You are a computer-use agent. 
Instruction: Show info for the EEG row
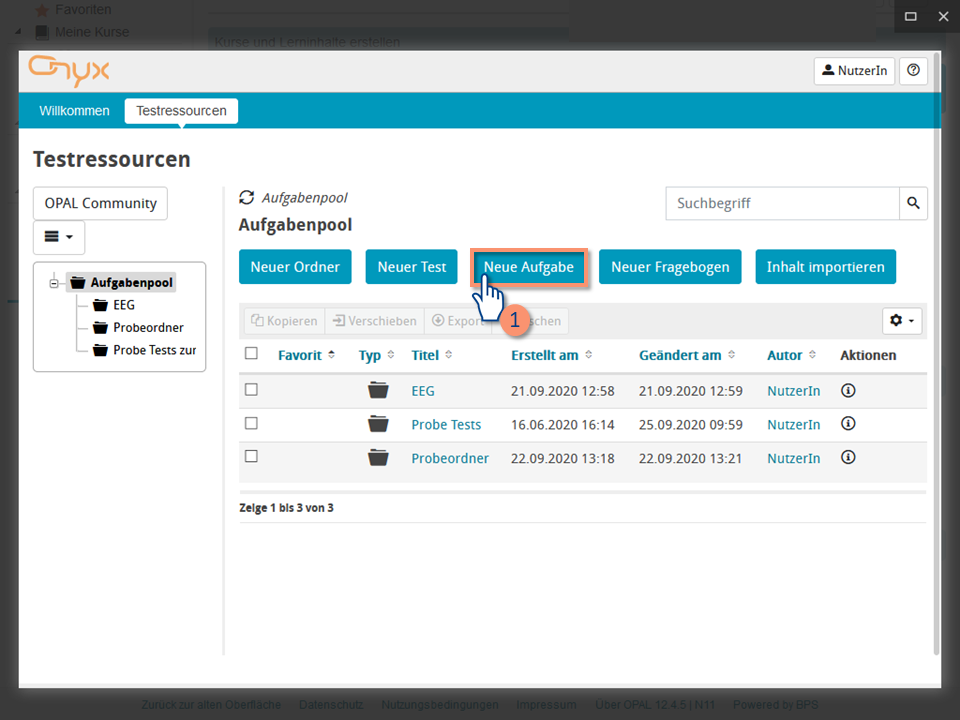848,391
